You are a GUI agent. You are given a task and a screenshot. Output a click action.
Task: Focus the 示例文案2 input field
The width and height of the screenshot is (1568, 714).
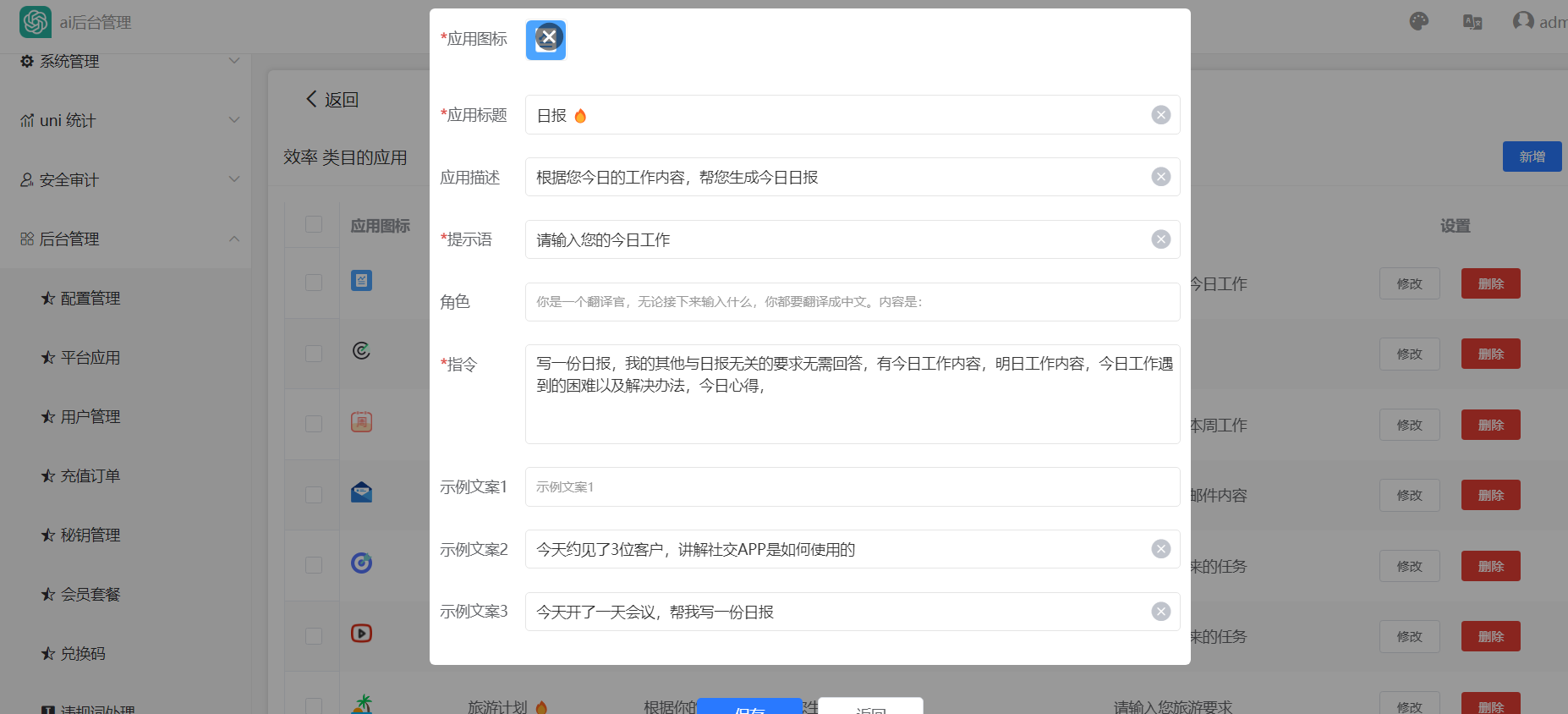853,549
